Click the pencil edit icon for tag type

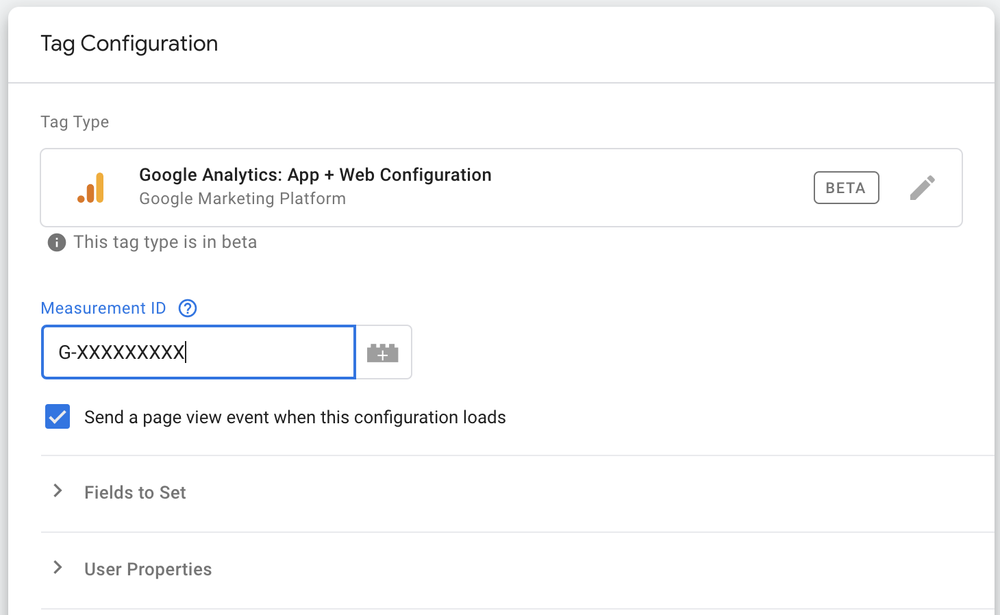coord(922,188)
